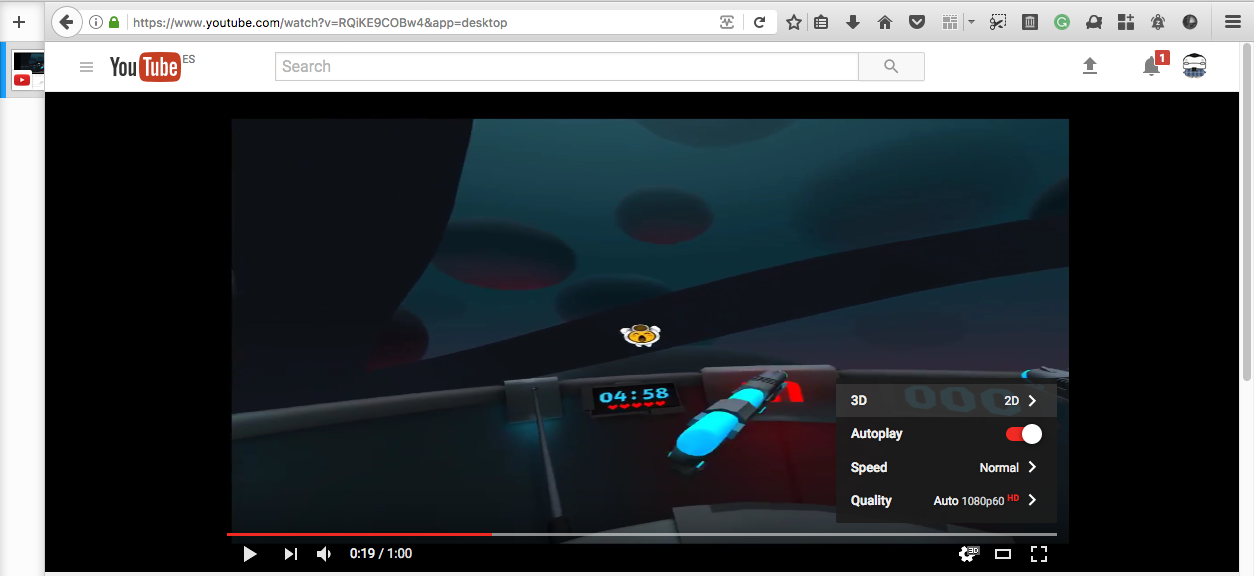Show the bookmarks list icon
Image resolution: width=1254 pixels, height=576 pixels.
coord(821,22)
